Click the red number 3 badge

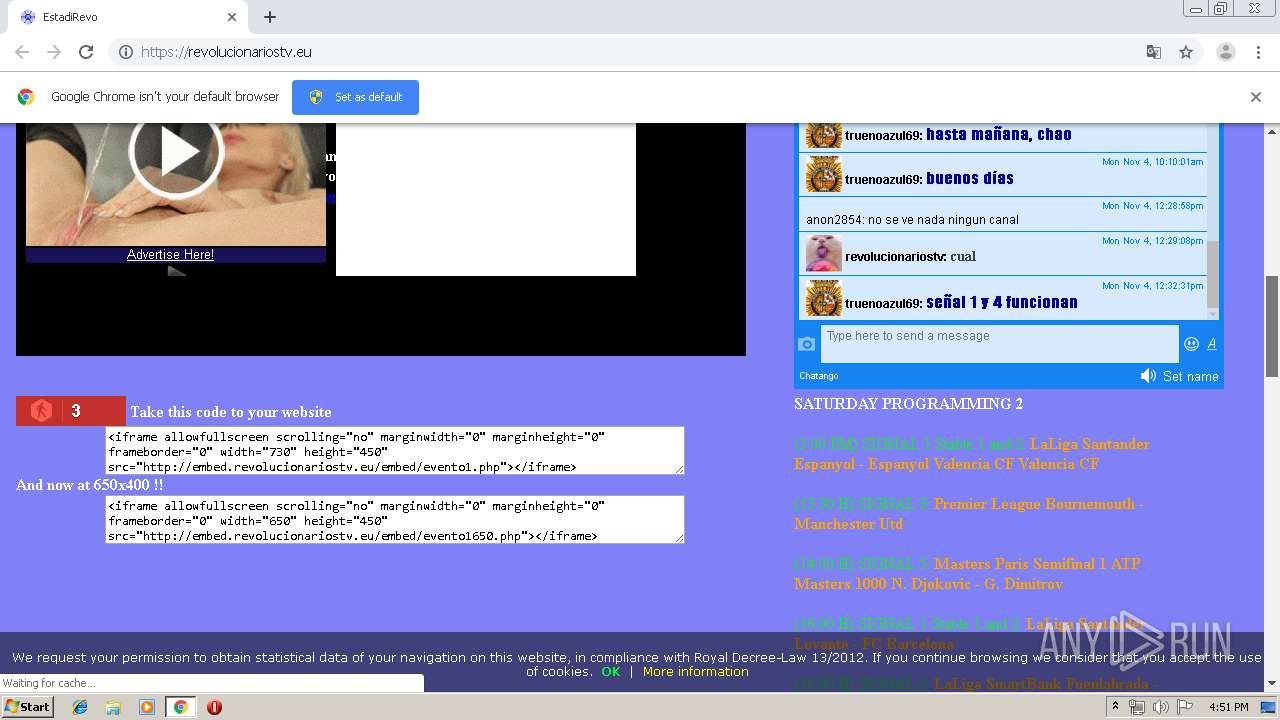(x=71, y=411)
